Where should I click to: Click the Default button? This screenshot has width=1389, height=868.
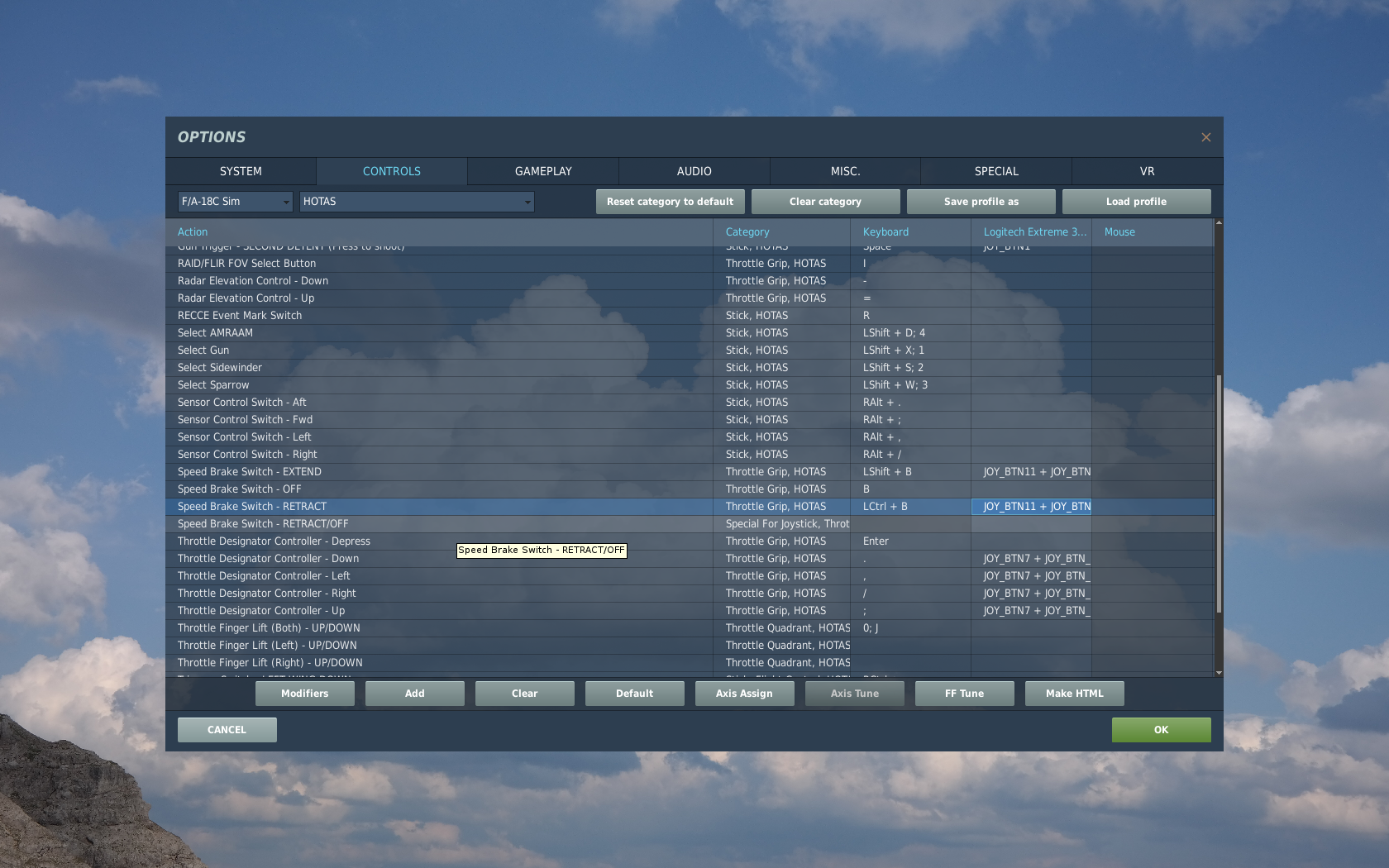tap(635, 694)
